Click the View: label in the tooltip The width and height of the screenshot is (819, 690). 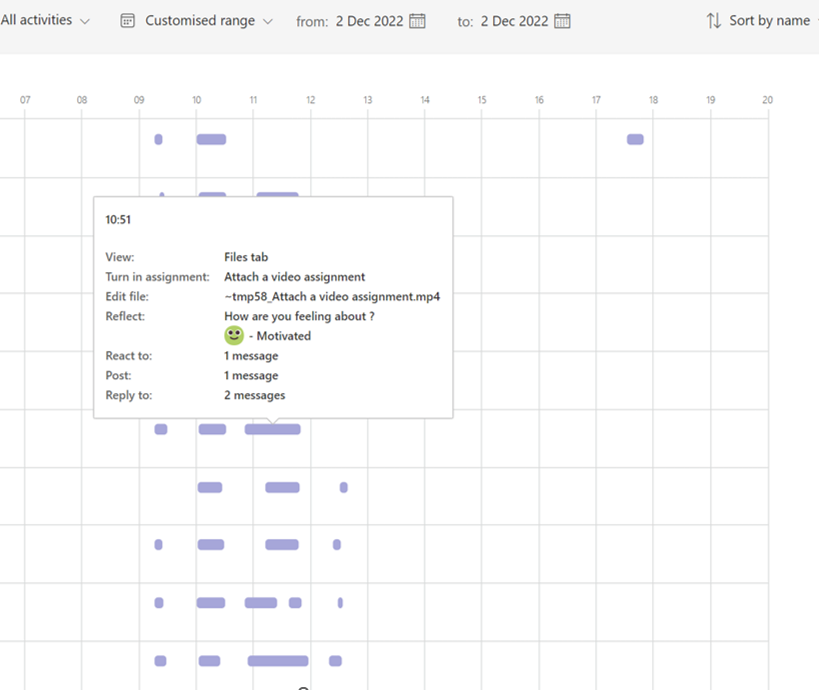click(120, 257)
